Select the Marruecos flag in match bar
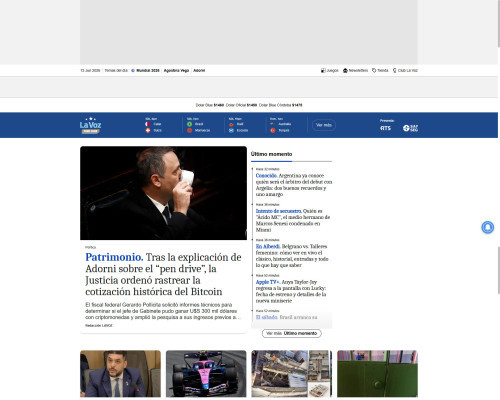The width and height of the screenshot is (500, 400). (x=189, y=130)
